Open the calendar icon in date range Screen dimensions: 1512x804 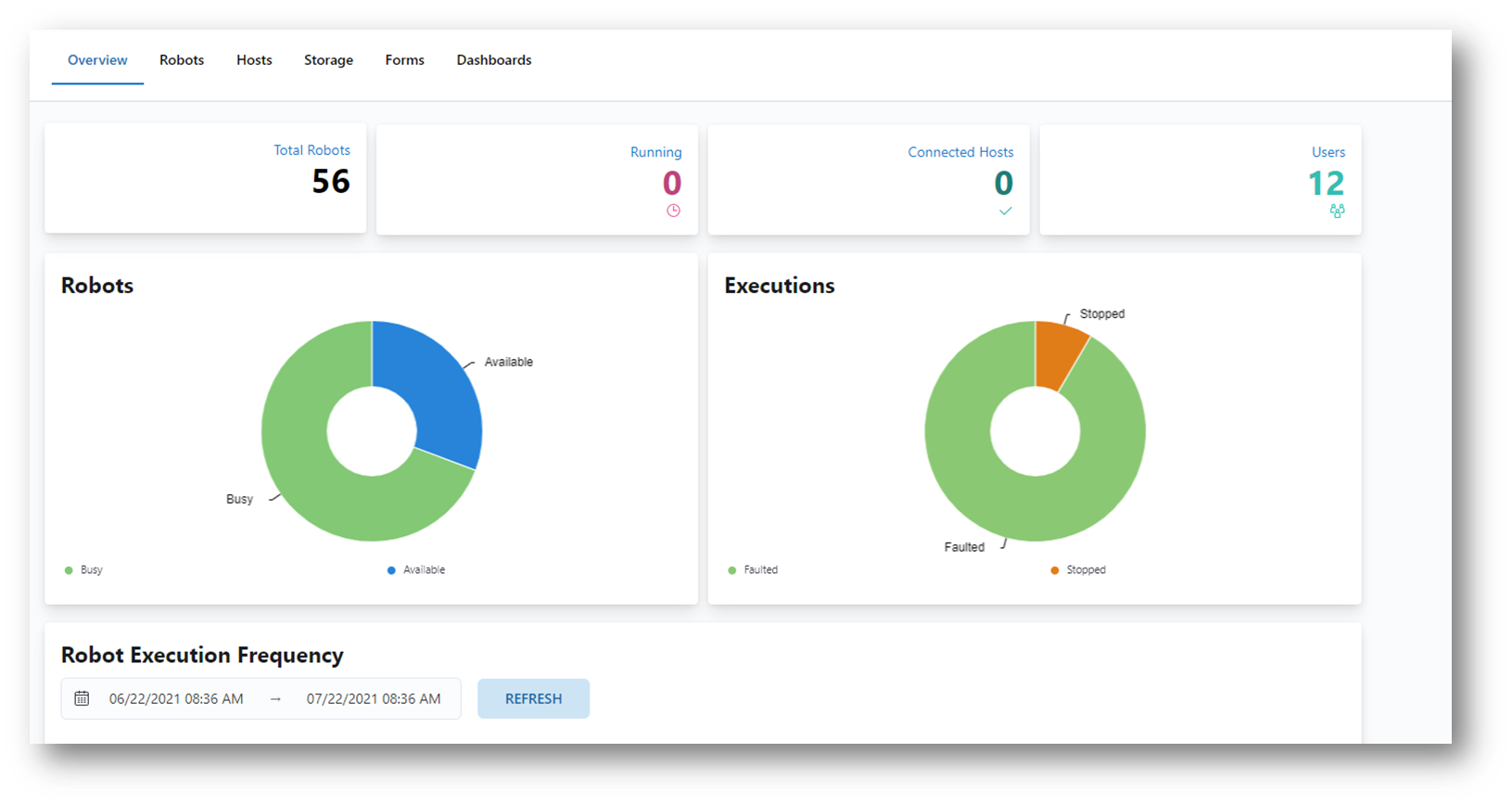[82, 698]
